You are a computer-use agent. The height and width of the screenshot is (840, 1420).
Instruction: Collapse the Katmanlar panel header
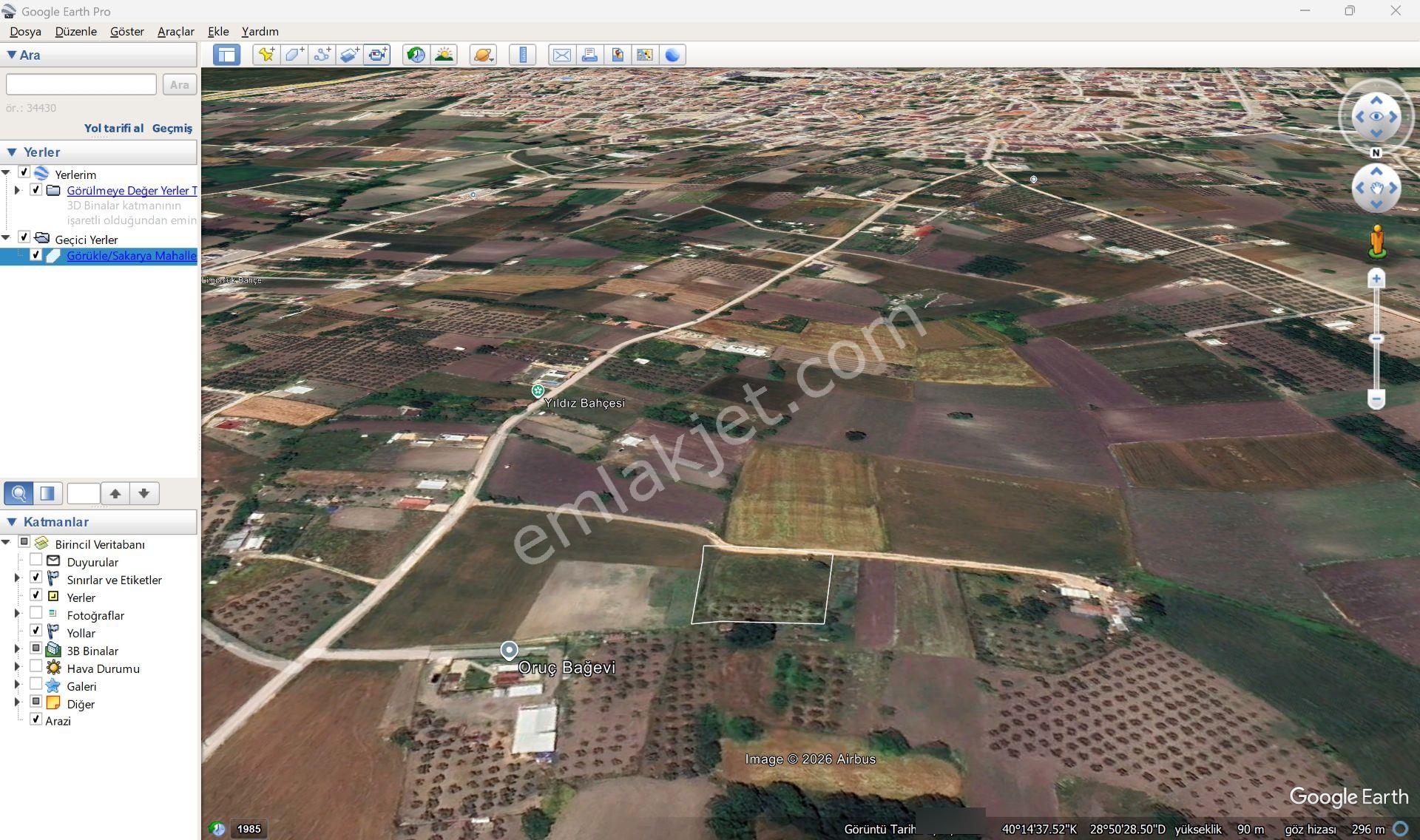[12, 522]
